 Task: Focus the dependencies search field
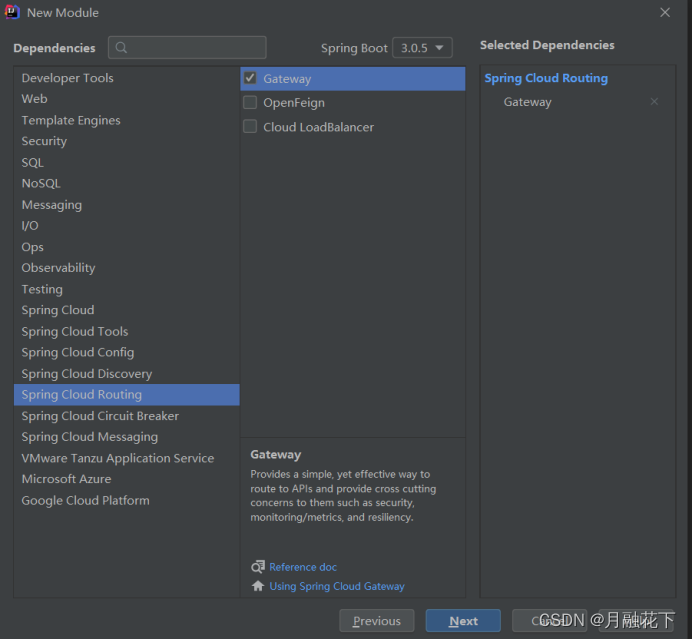pos(187,47)
